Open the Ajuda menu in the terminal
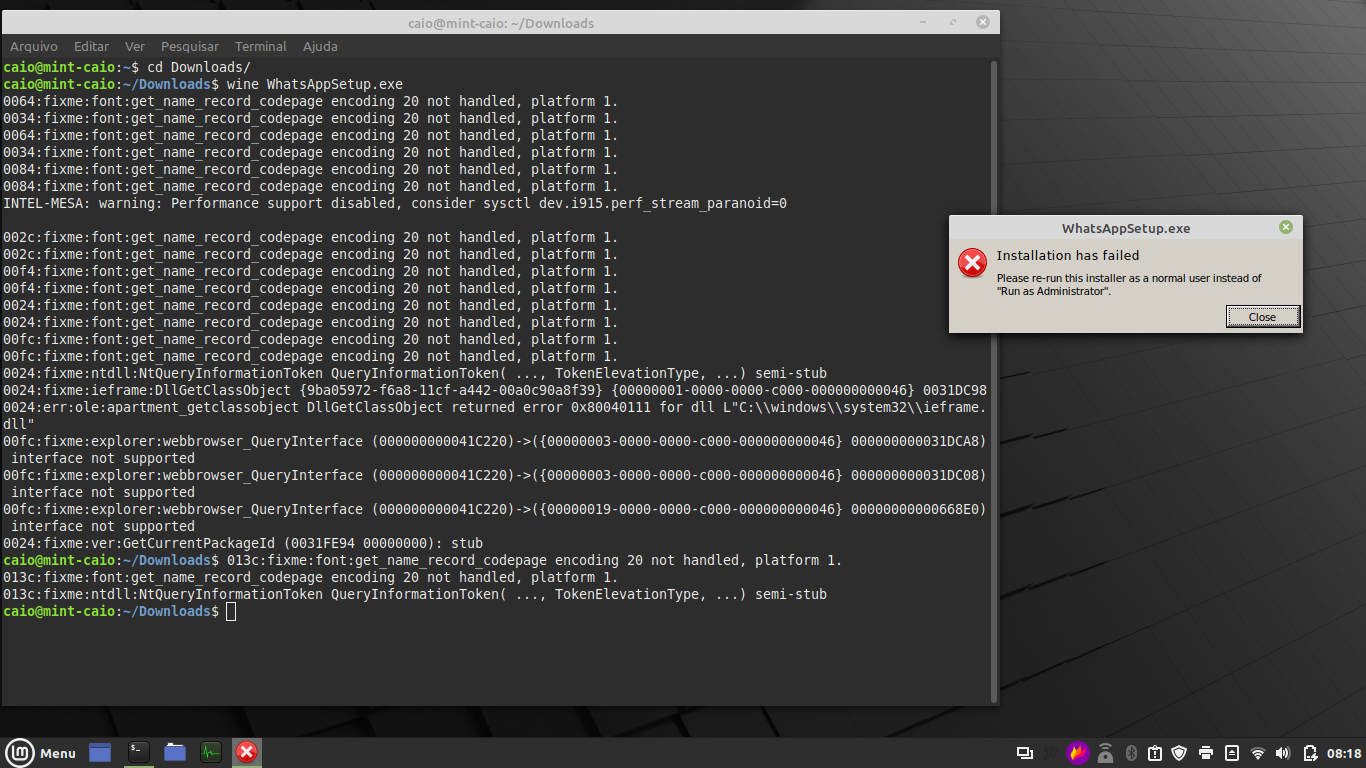 320,46
